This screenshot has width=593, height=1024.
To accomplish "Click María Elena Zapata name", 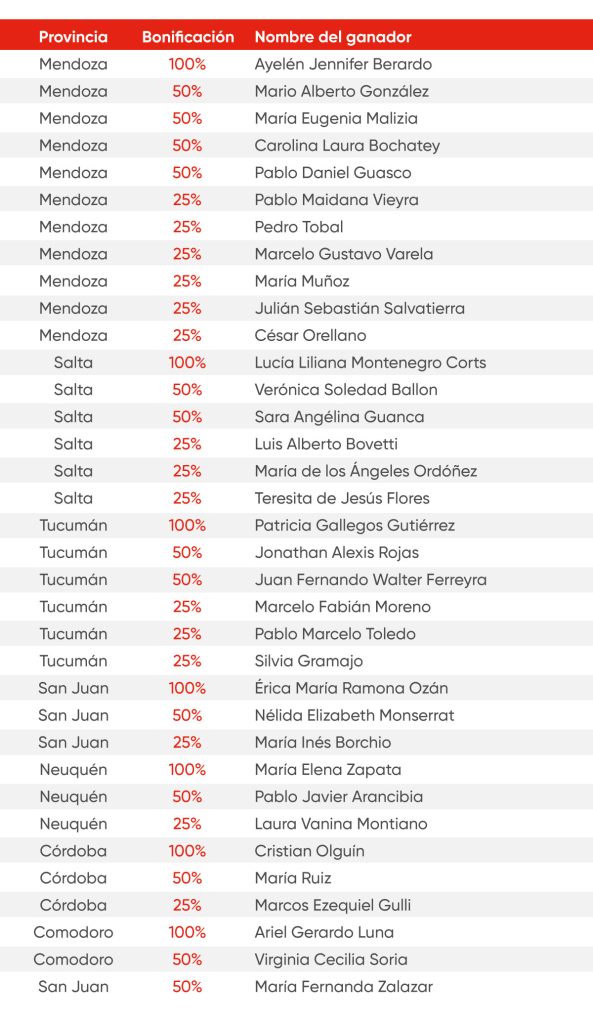I will [x=328, y=769].
